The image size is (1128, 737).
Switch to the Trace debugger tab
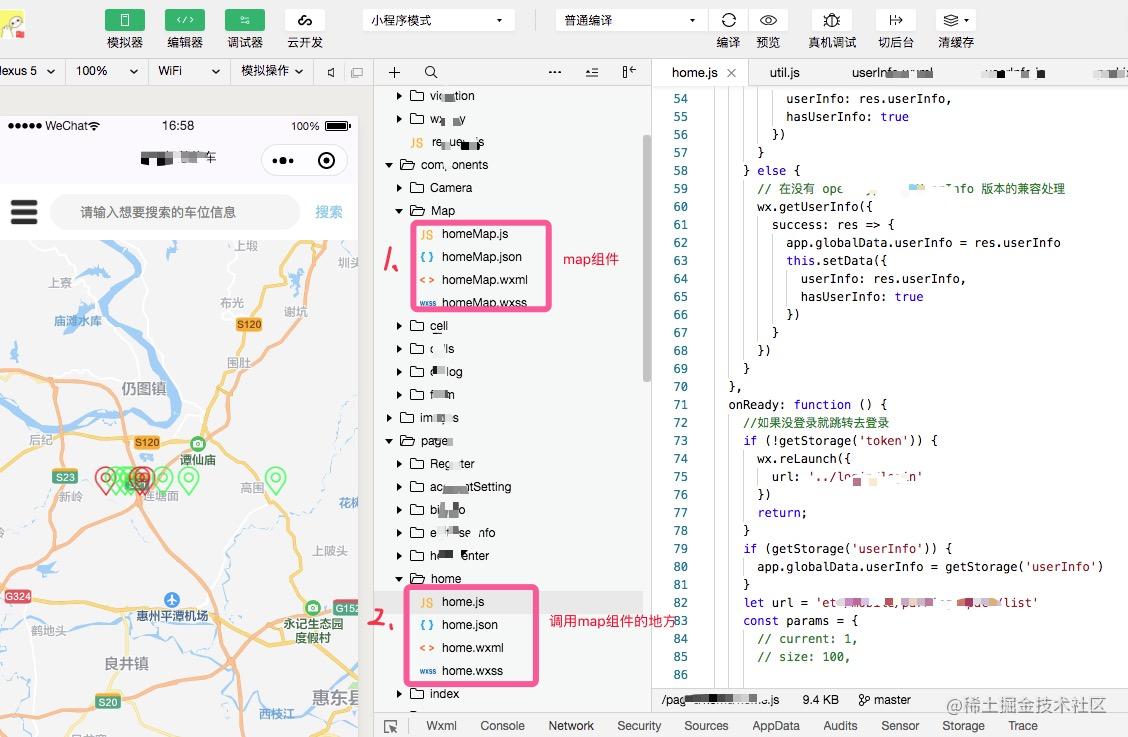point(1022,725)
